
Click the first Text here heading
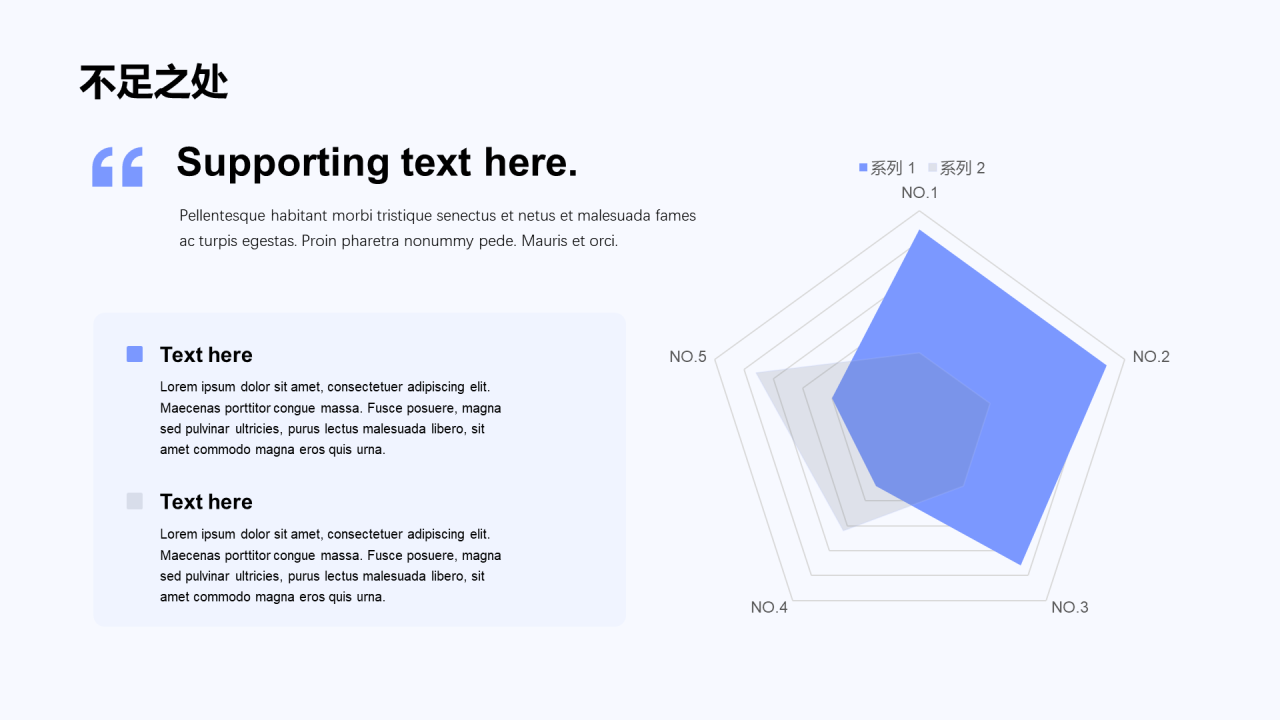(206, 355)
